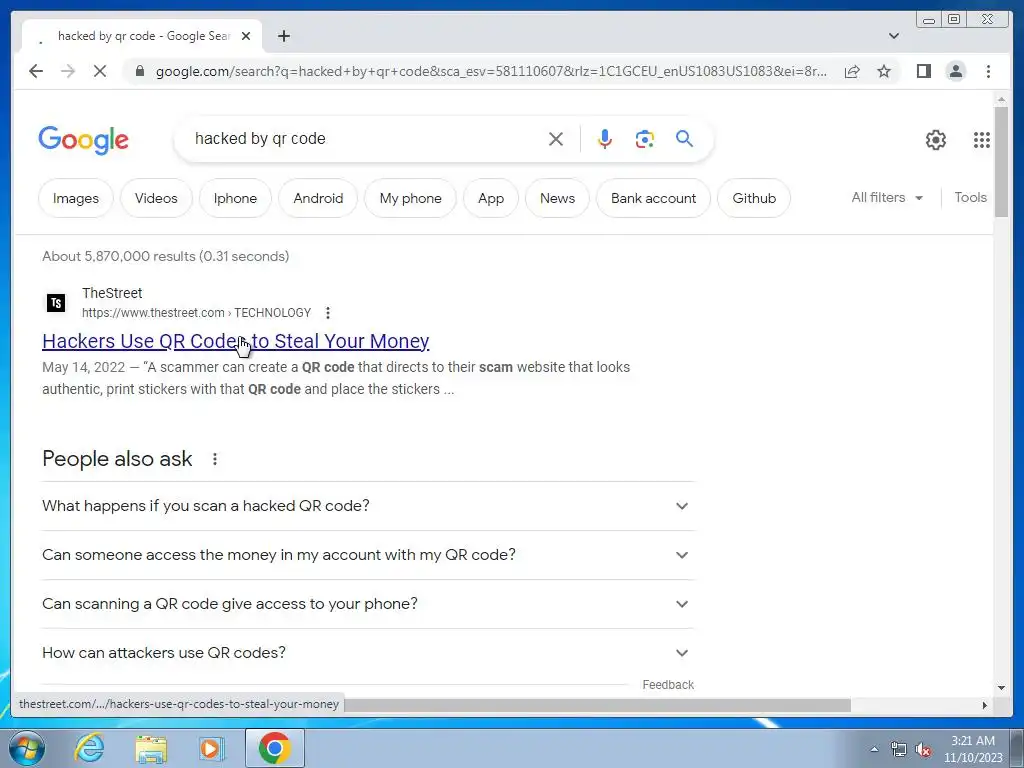
Task: Open the Windows Start menu
Action: 27,748
